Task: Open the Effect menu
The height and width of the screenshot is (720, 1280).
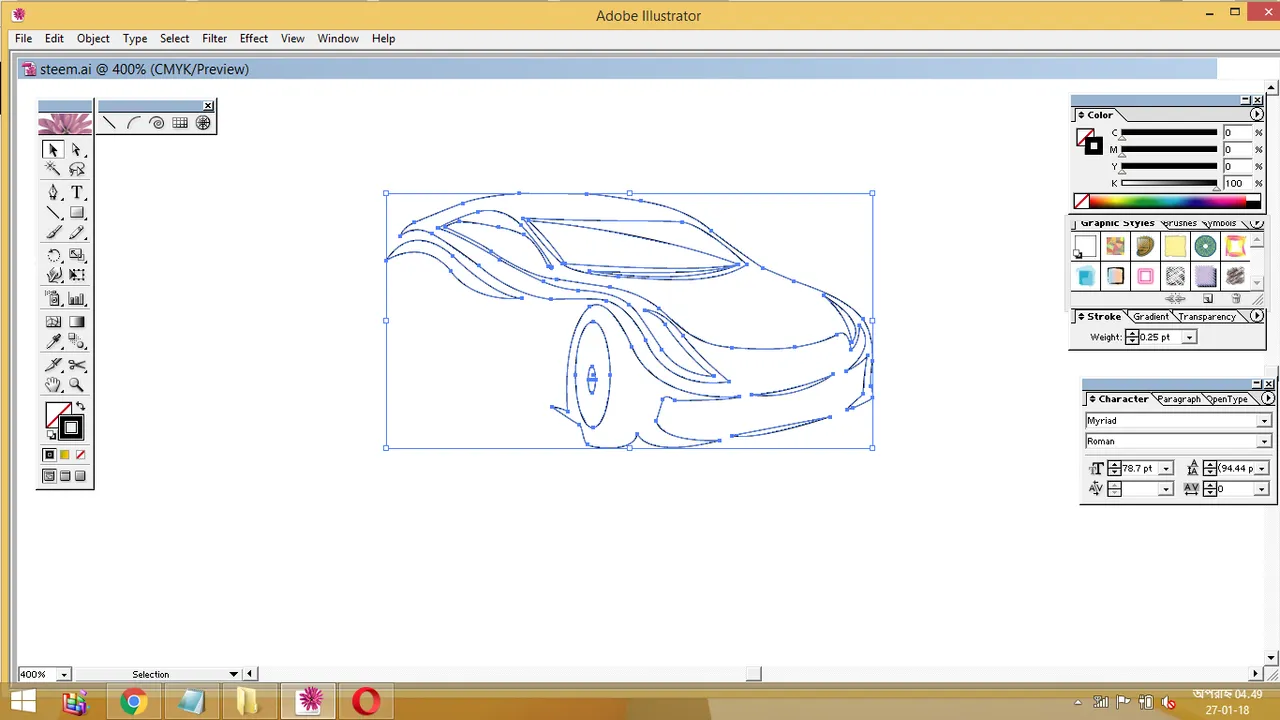Action: [253, 38]
